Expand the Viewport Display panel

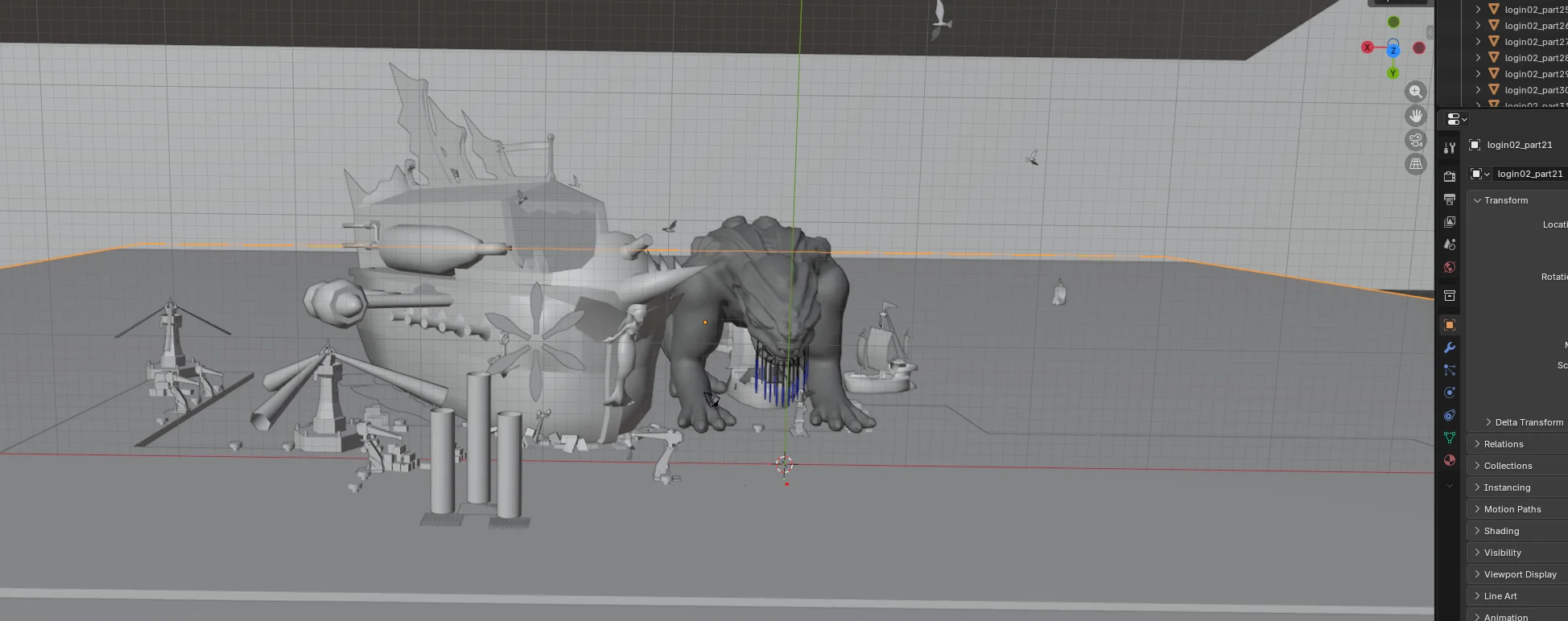pos(1520,574)
